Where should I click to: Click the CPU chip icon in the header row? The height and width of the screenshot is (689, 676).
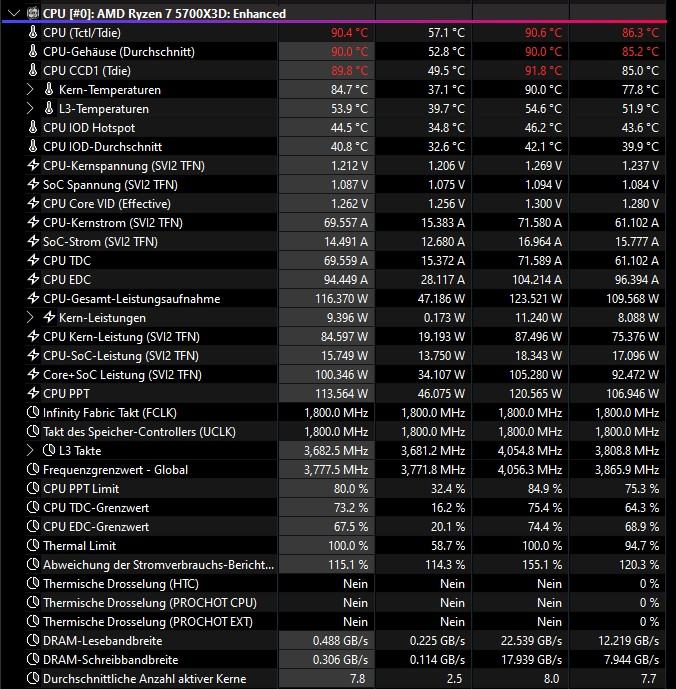click(x=33, y=13)
